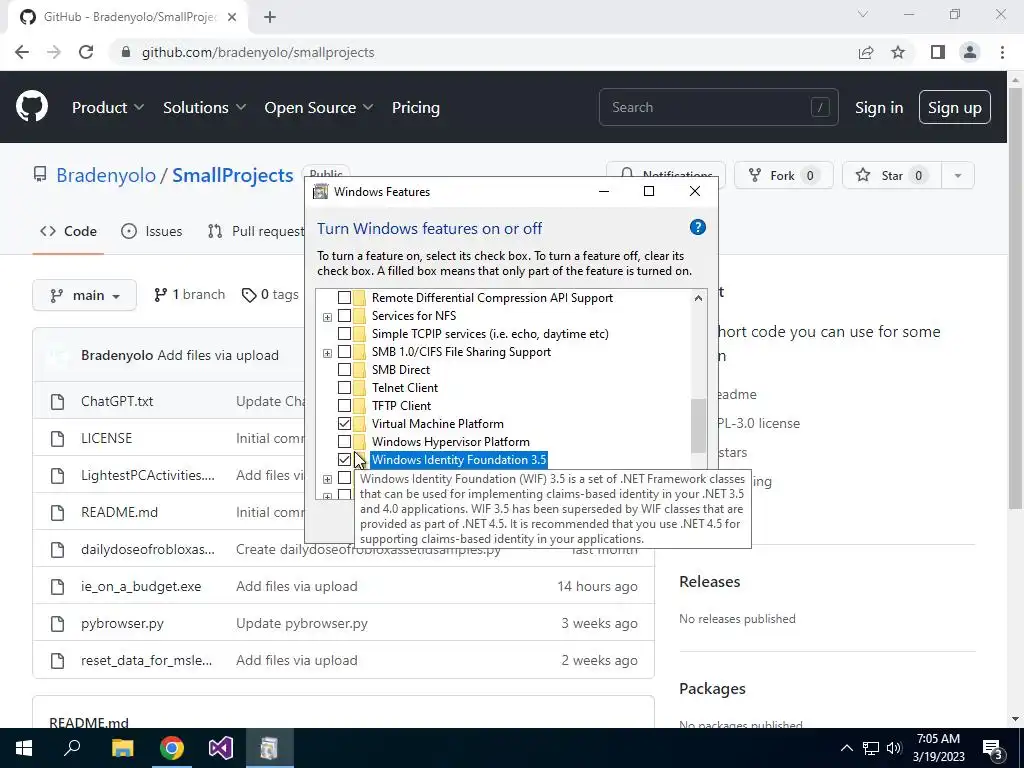Open Chrome three-dot menu
This screenshot has height=768, width=1024.
(x=1002, y=52)
